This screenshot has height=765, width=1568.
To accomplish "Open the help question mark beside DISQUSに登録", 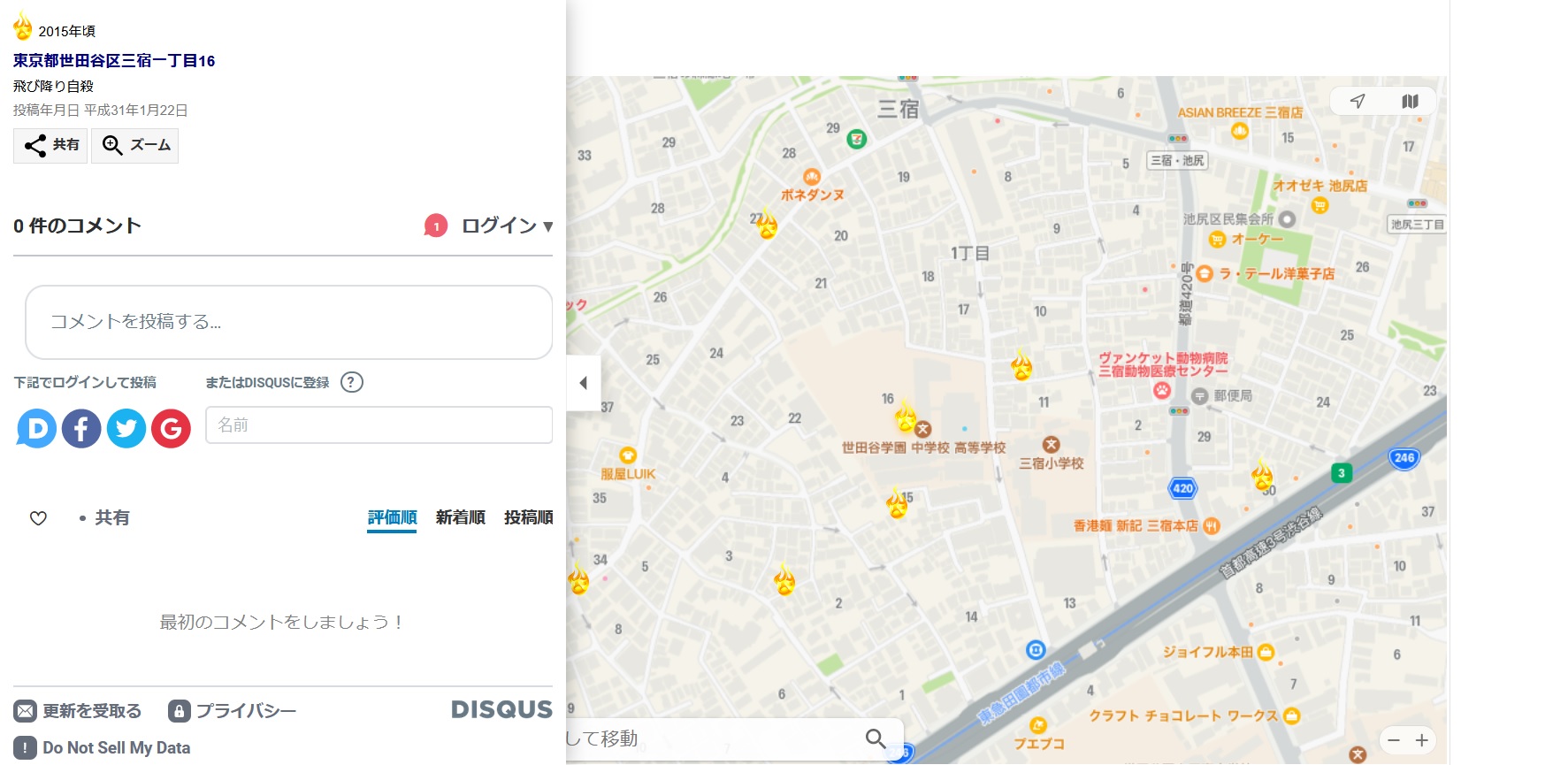I will (x=352, y=382).
